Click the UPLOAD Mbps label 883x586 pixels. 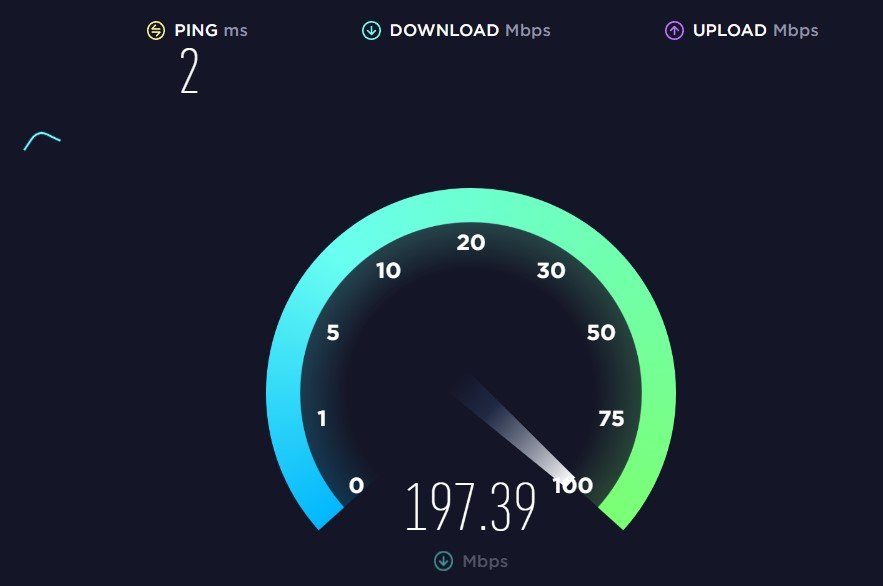(755, 30)
